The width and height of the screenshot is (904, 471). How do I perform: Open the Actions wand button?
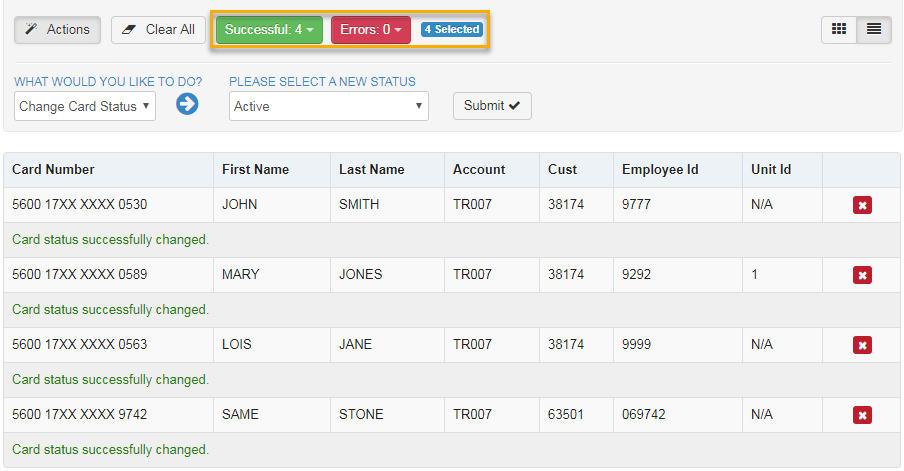pyautogui.click(x=58, y=29)
